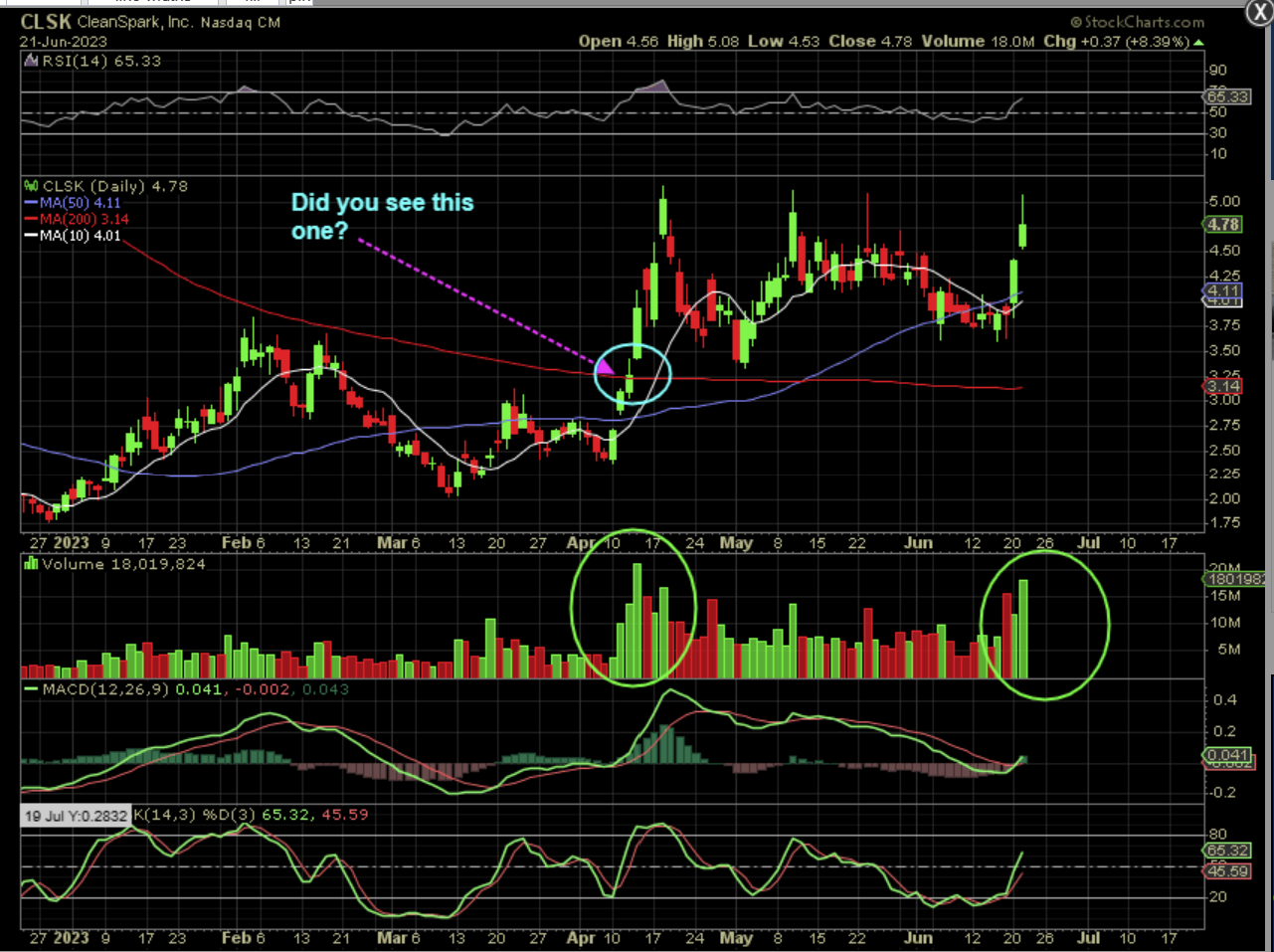
Task: Click the CLSK (Daily) 4.78 legend label
Action: (x=115, y=186)
